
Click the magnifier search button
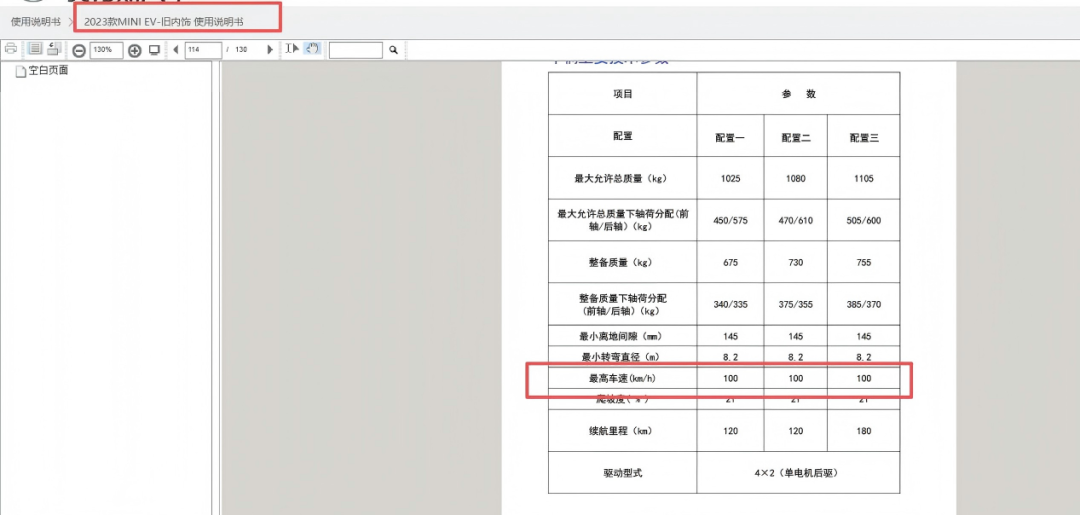[393, 50]
